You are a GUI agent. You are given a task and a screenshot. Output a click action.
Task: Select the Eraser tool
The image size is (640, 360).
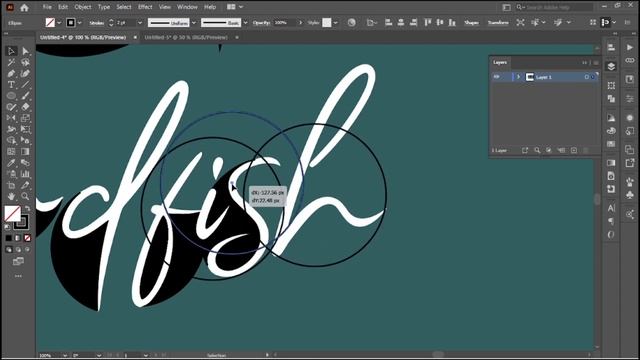[x=25, y=107]
